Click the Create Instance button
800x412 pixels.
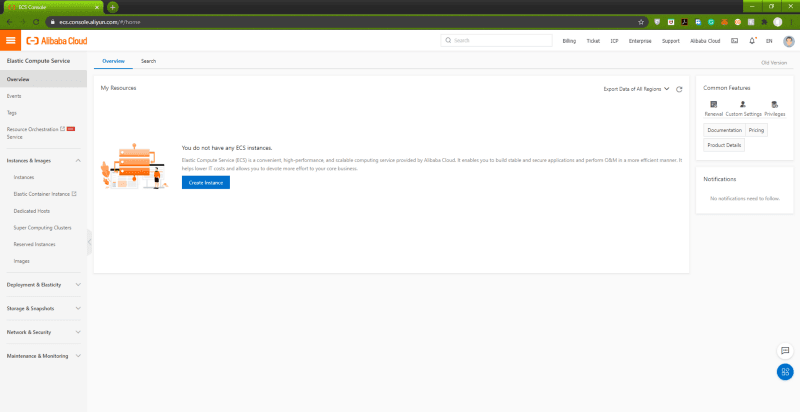(x=205, y=182)
